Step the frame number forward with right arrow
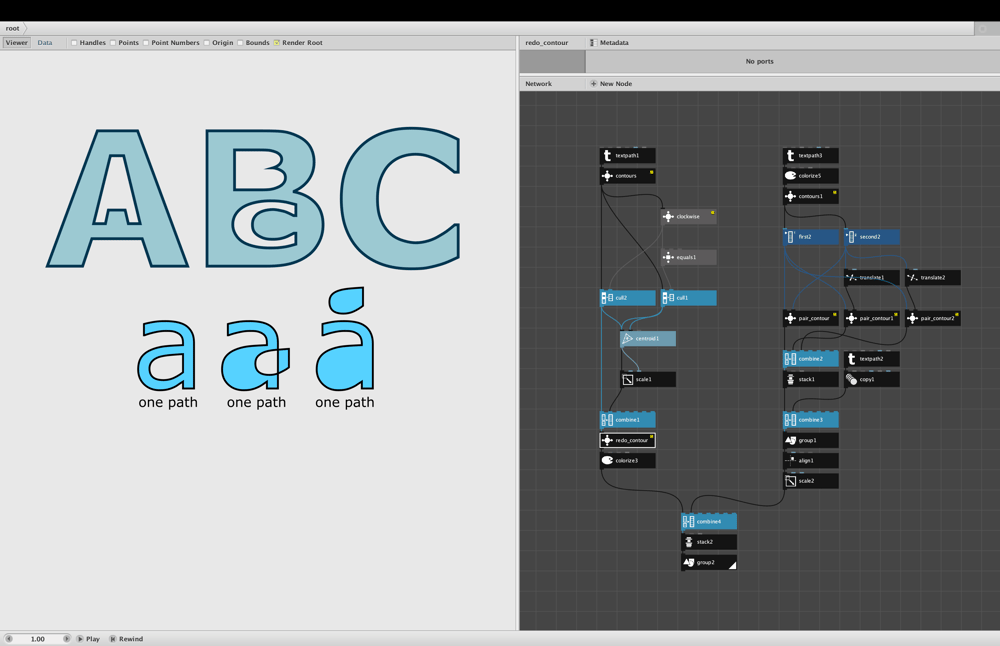 point(66,639)
